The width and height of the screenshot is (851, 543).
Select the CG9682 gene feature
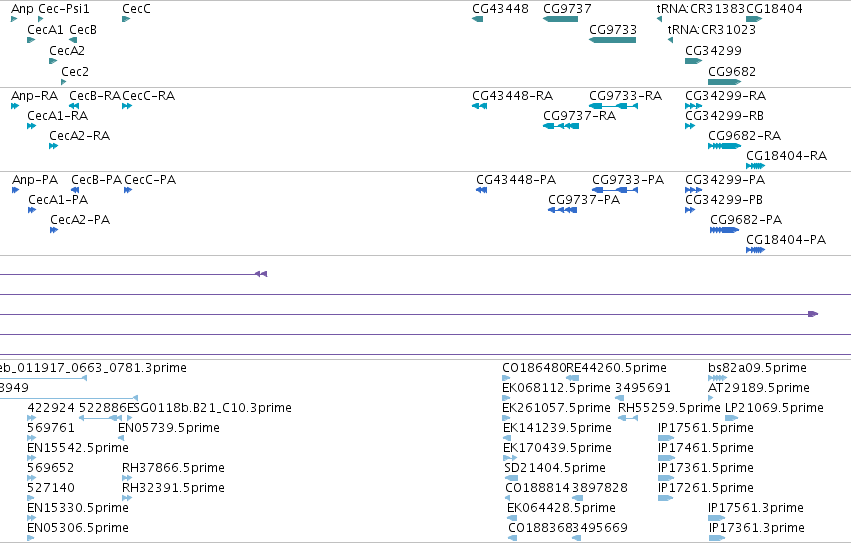pos(725,82)
